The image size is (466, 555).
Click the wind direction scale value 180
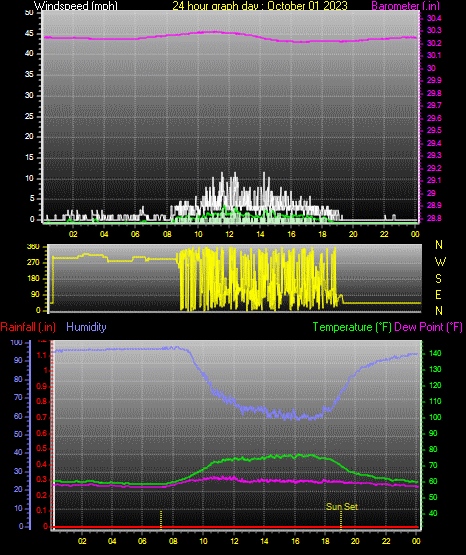point(33,279)
